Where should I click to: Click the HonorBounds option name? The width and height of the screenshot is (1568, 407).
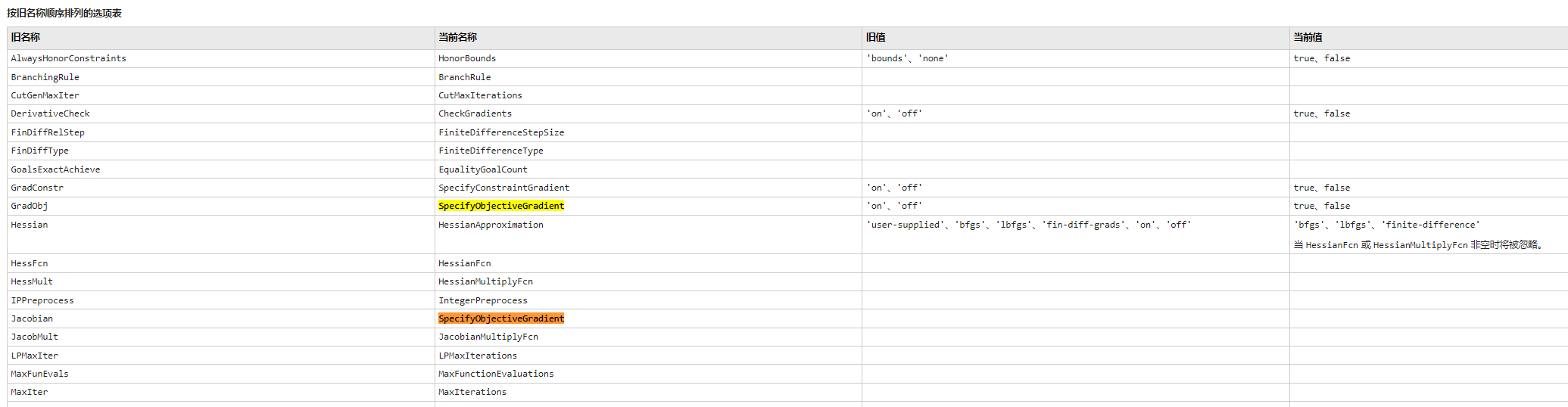coord(467,58)
